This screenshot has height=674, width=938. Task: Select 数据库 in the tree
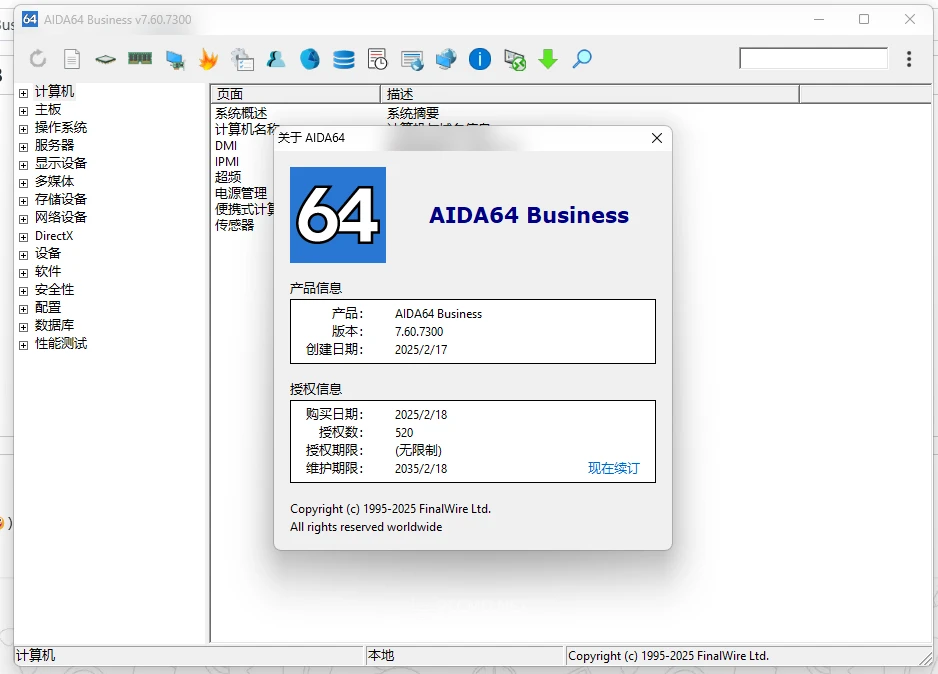(54, 325)
